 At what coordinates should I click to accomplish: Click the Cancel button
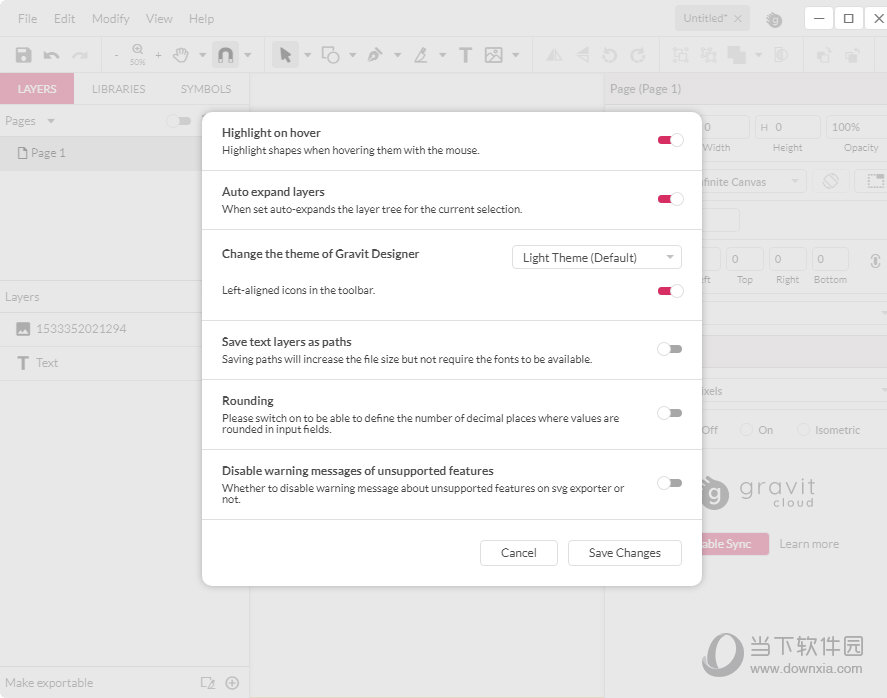point(519,553)
